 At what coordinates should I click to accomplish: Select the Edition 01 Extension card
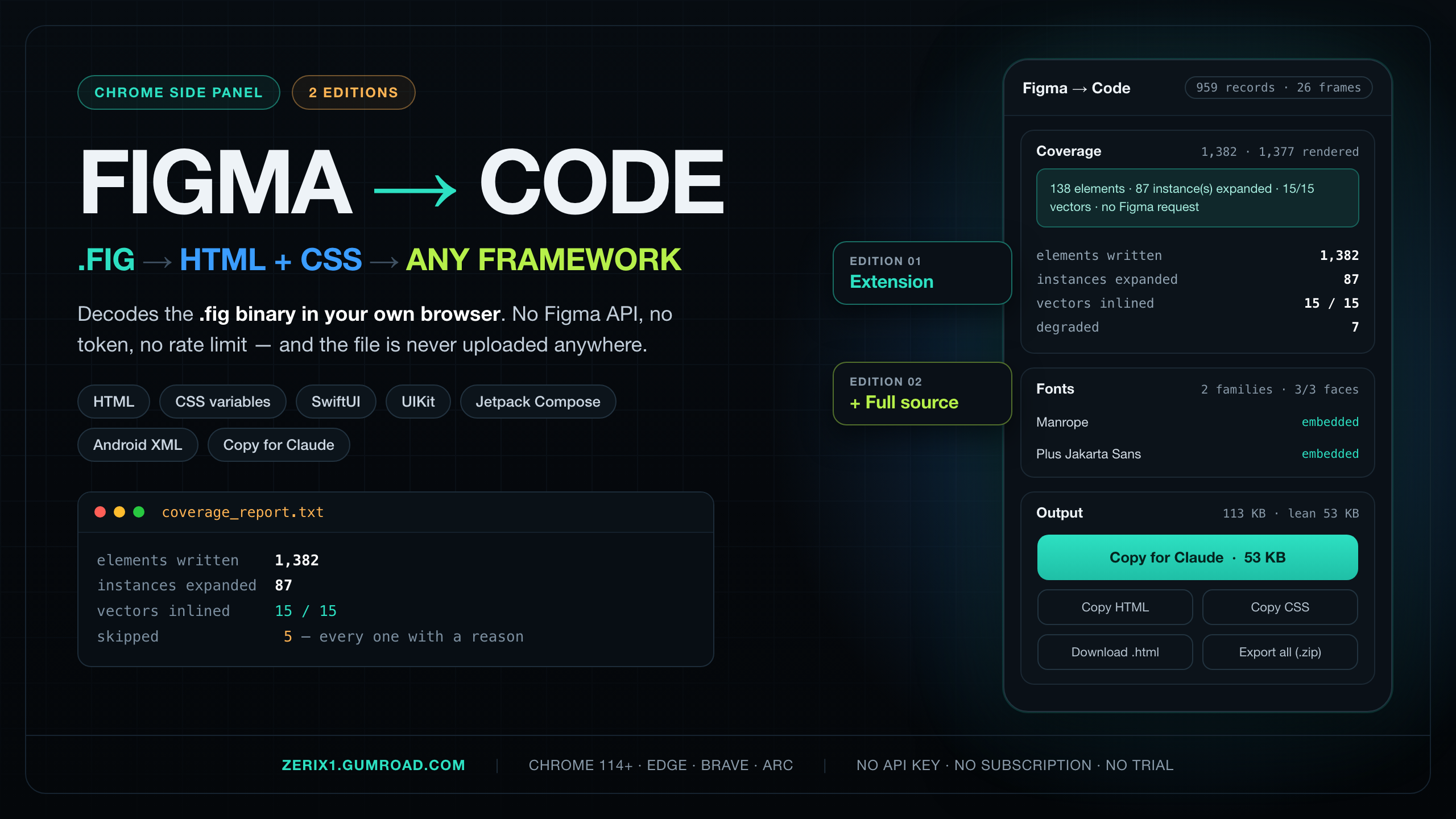(922, 273)
